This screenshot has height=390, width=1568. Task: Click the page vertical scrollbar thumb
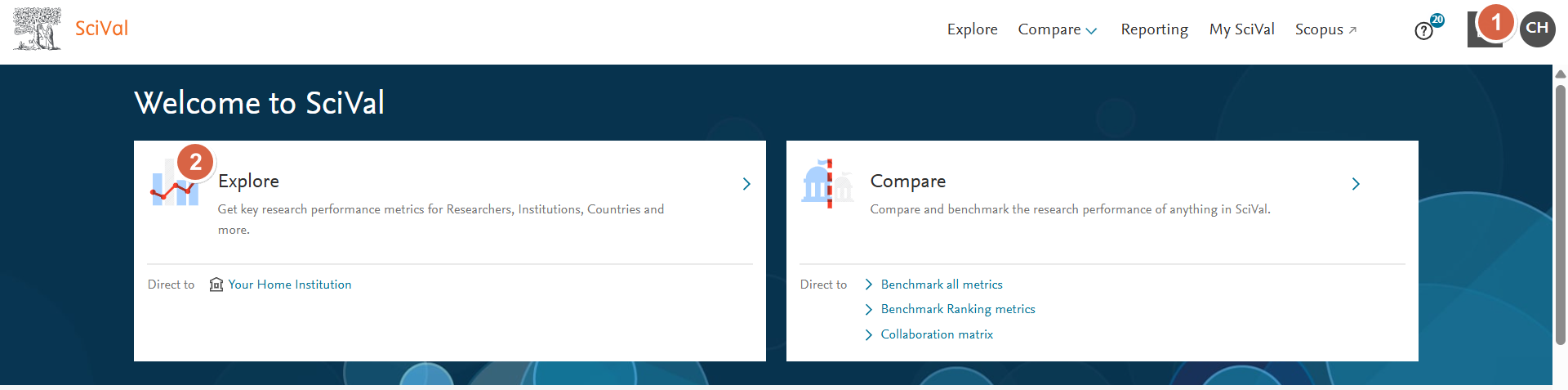coord(1561,214)
